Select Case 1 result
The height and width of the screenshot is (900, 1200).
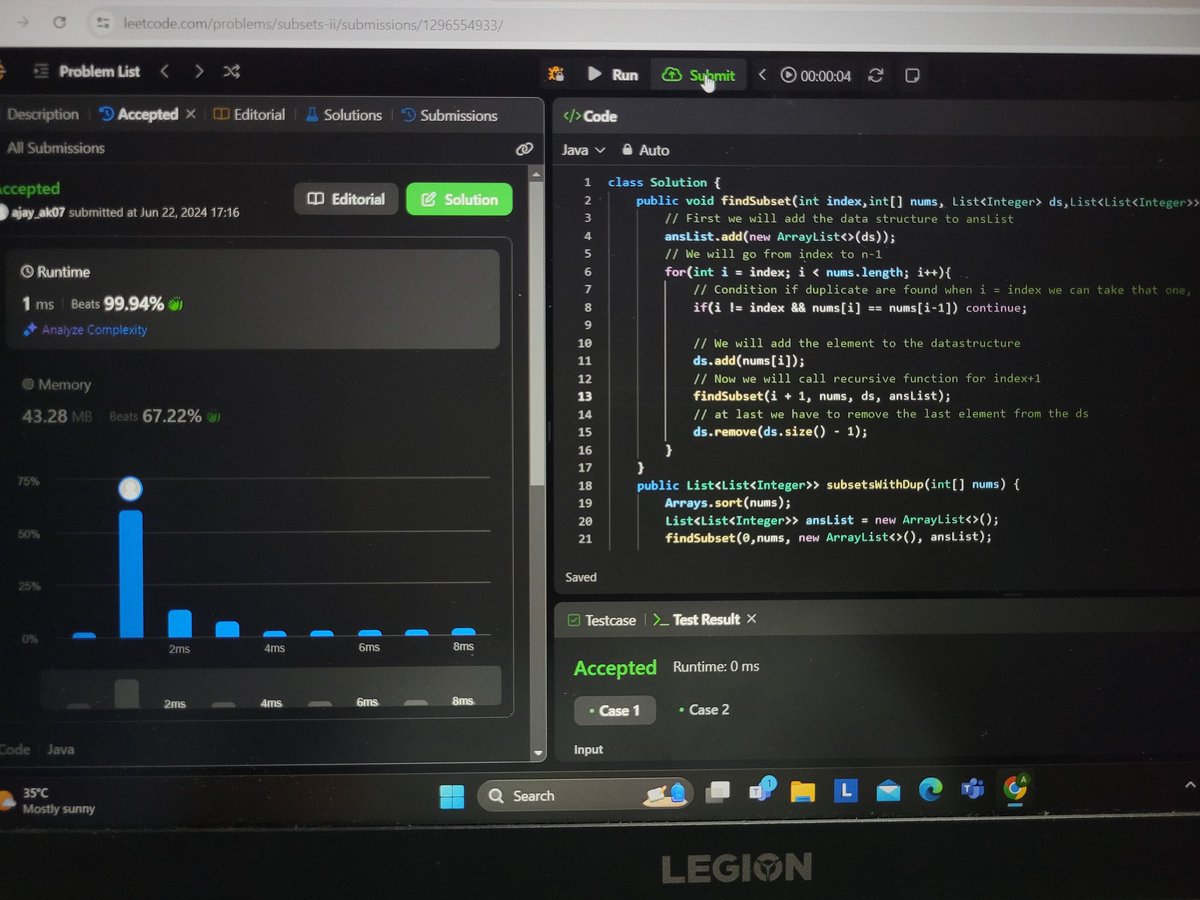click(x=614, y=710)
